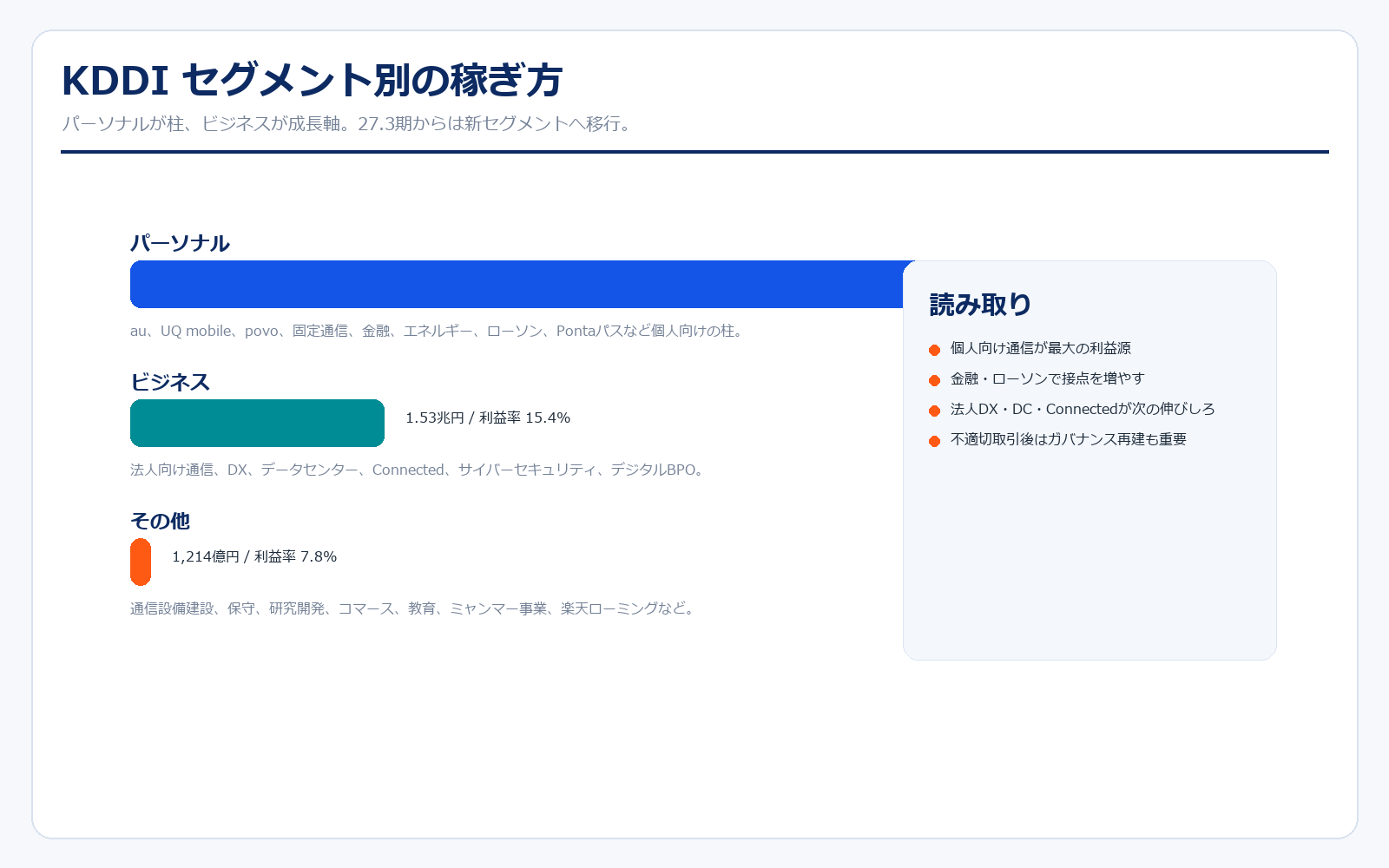Click the subtitle starting 'パーソナルが柱'
Image resolution: width=1389 pixels, height=868 pixels.
pos(349,123)
